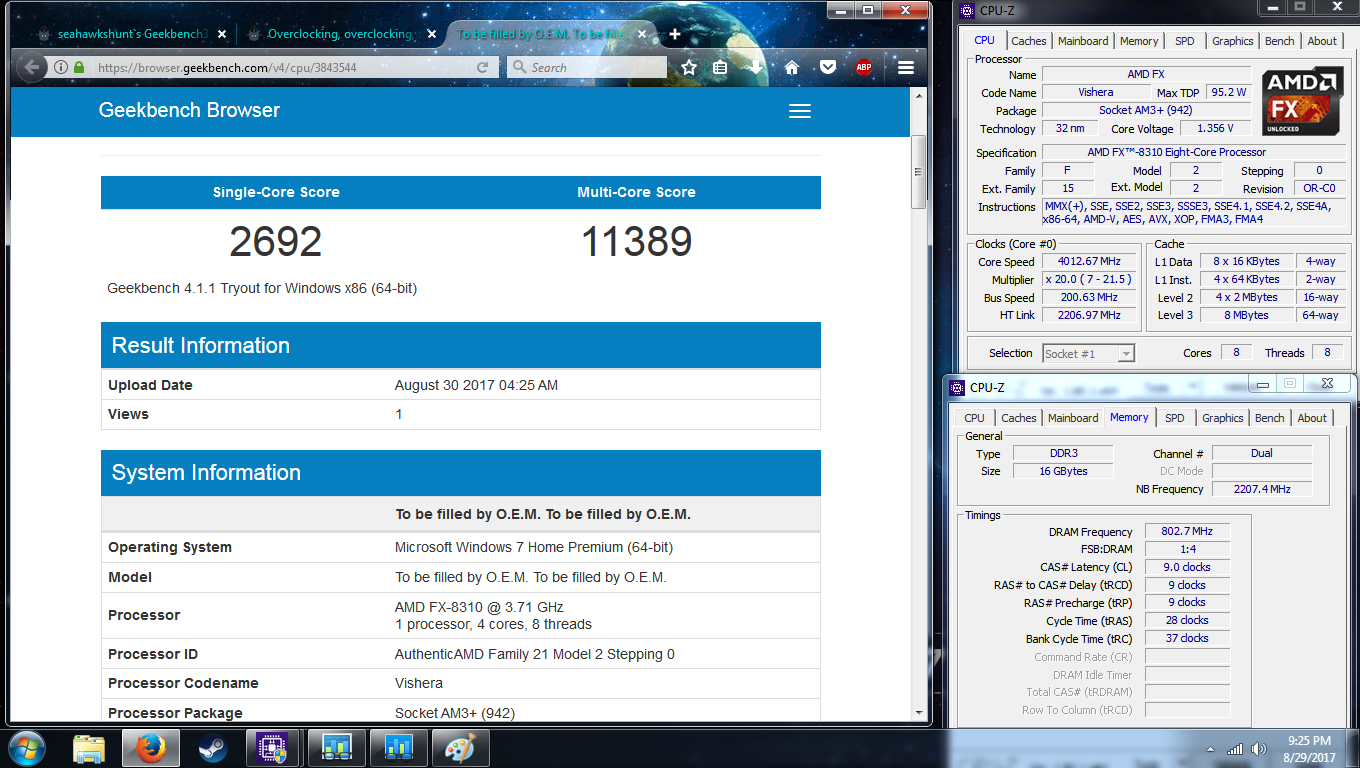Open SPD tab in lower CPU-Z window

point(1175,418)
